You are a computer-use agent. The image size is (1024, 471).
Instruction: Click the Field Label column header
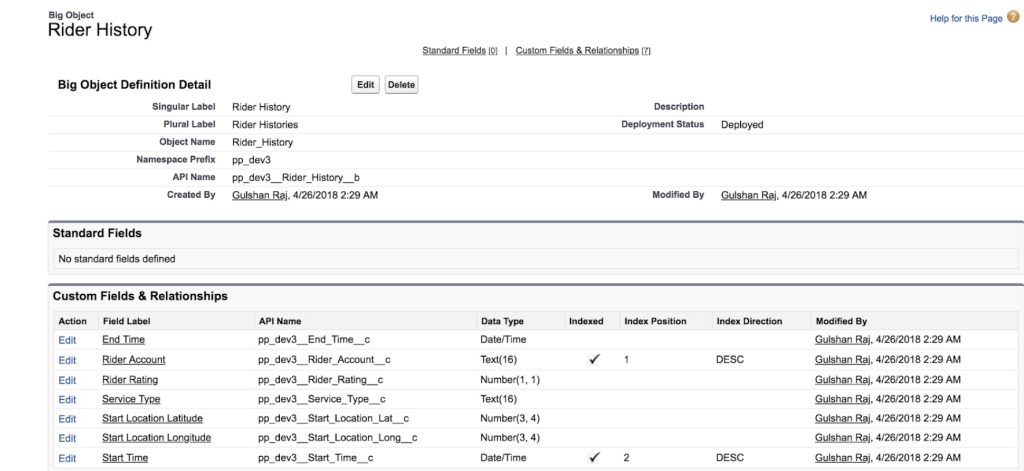(x=126, y=321)
